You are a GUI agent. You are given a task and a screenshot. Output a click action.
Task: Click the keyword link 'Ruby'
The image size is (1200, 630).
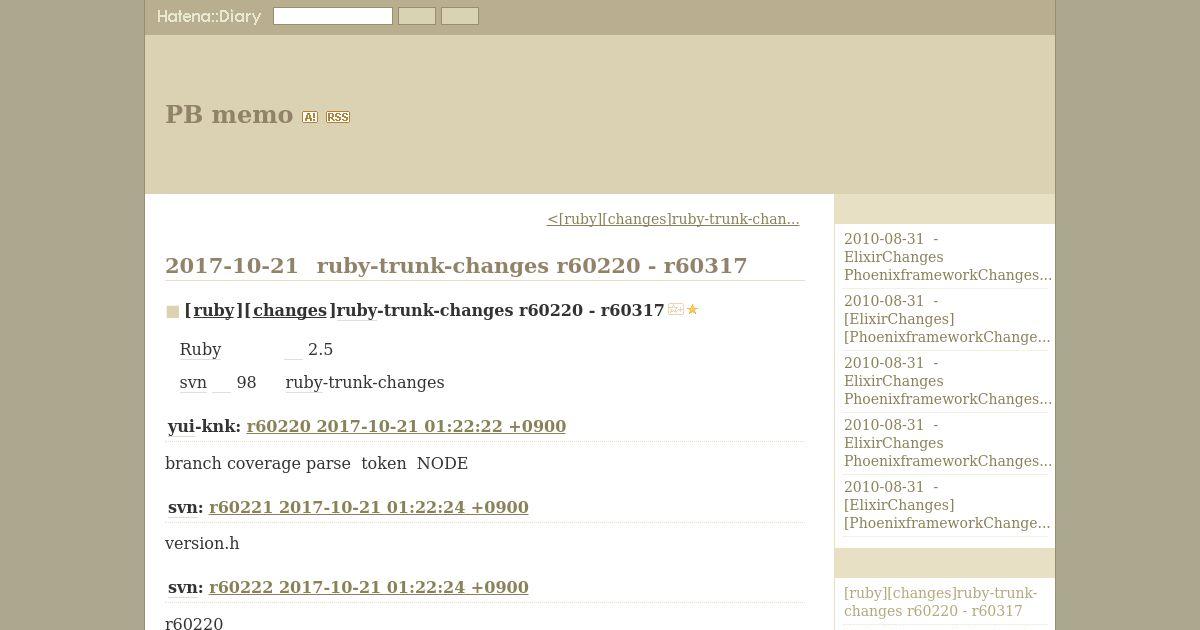200,350
